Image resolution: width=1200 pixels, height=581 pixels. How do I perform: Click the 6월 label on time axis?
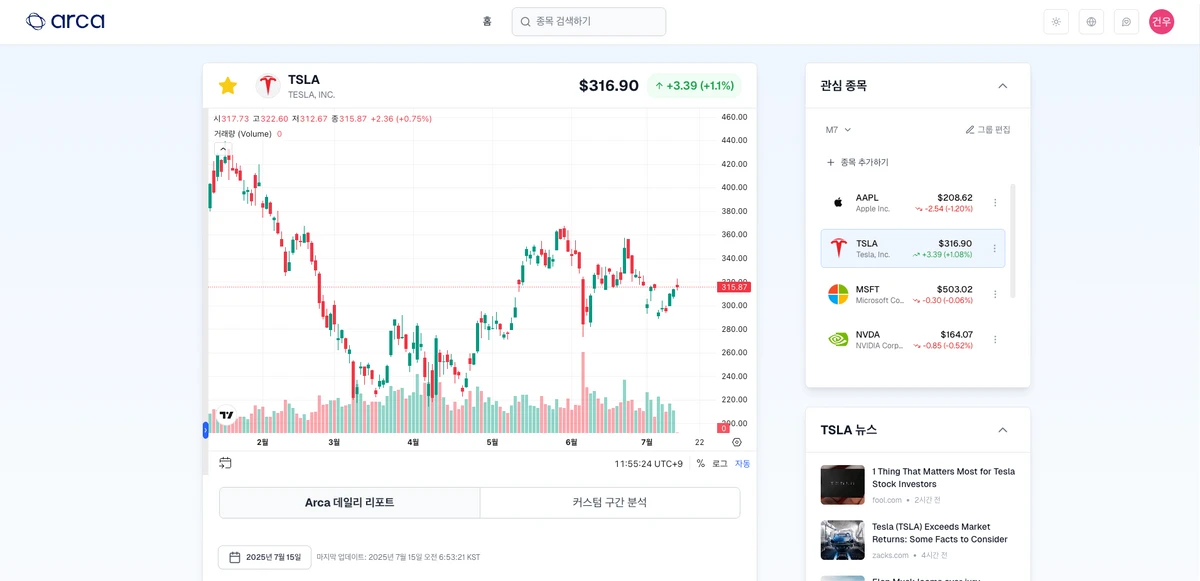tap(571, 442)
